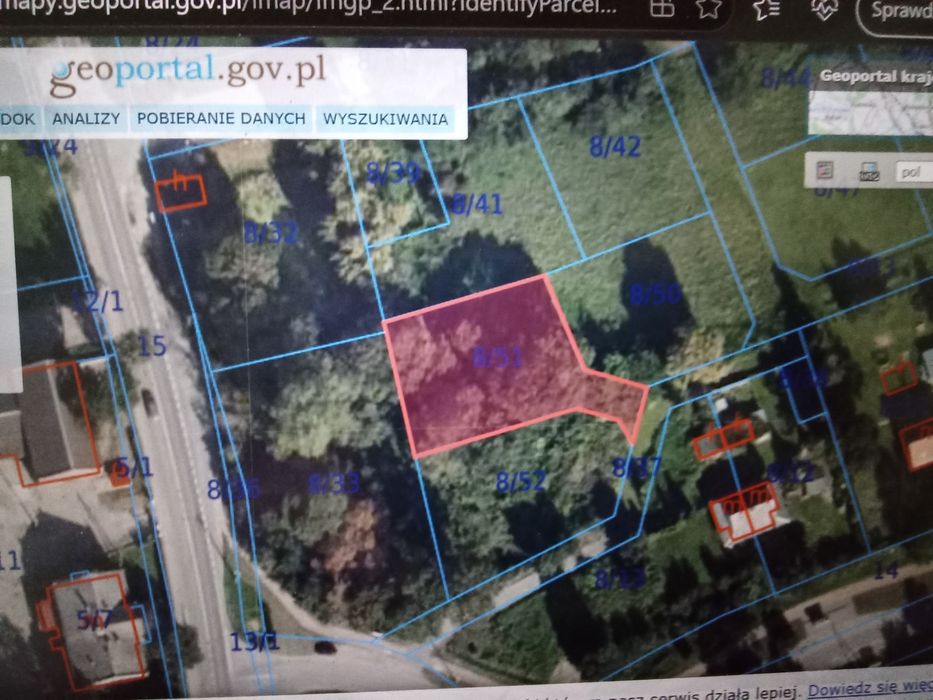Viewport: 933px width, 700px height.
Task: Click parcel label 13/1
Action: [x=255, y=642]
